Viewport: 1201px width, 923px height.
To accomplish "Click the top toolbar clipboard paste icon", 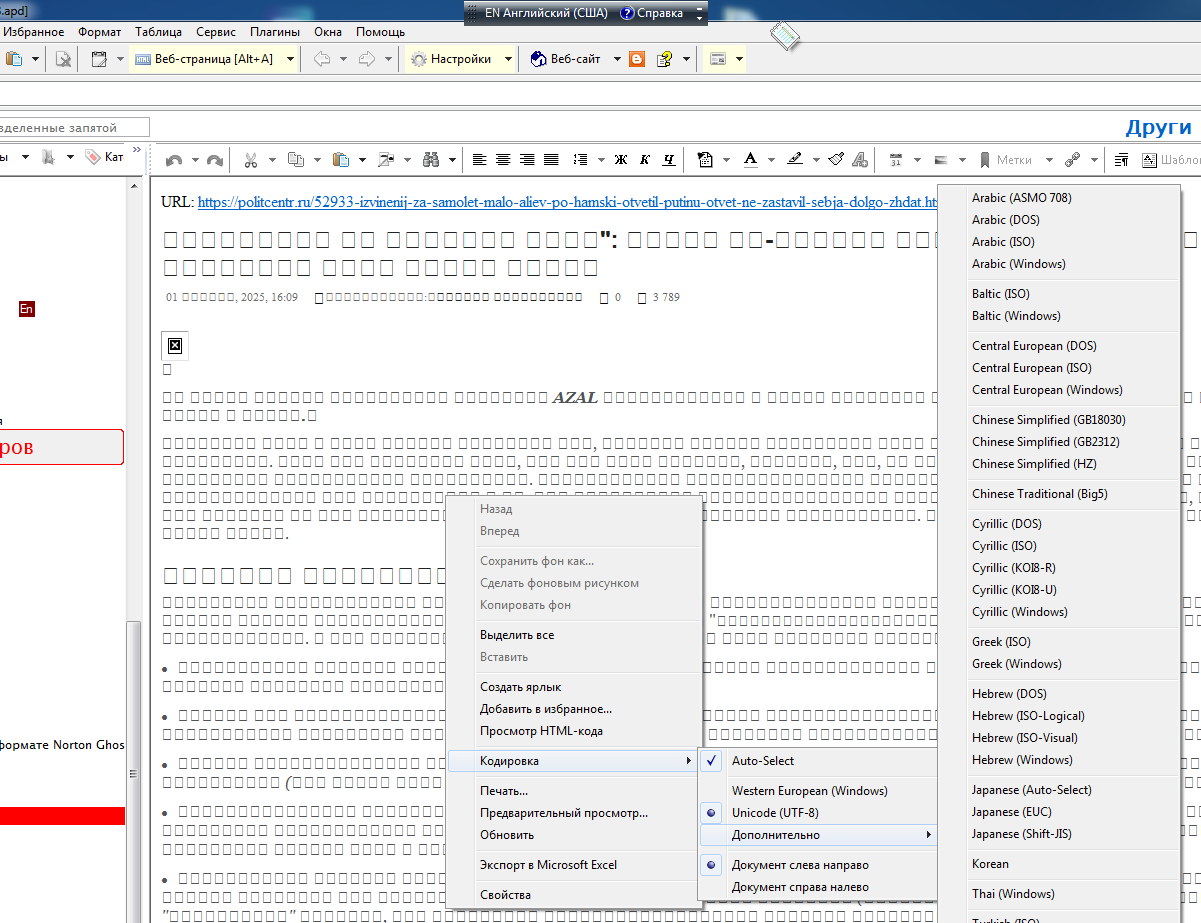I will tap(14, 59).
